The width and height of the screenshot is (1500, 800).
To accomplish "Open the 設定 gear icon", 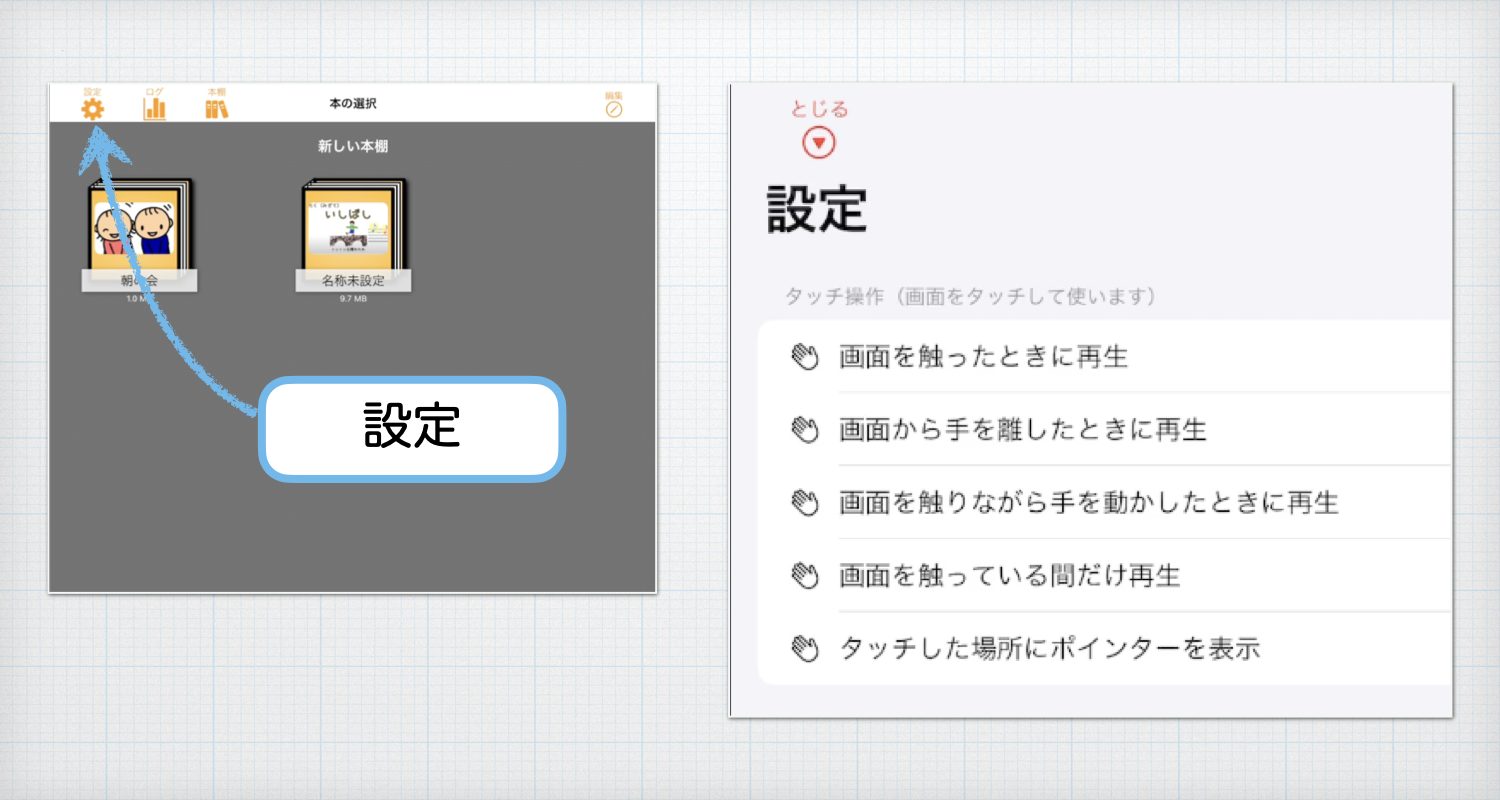I will pyautogui.click(x=93, y=107).
